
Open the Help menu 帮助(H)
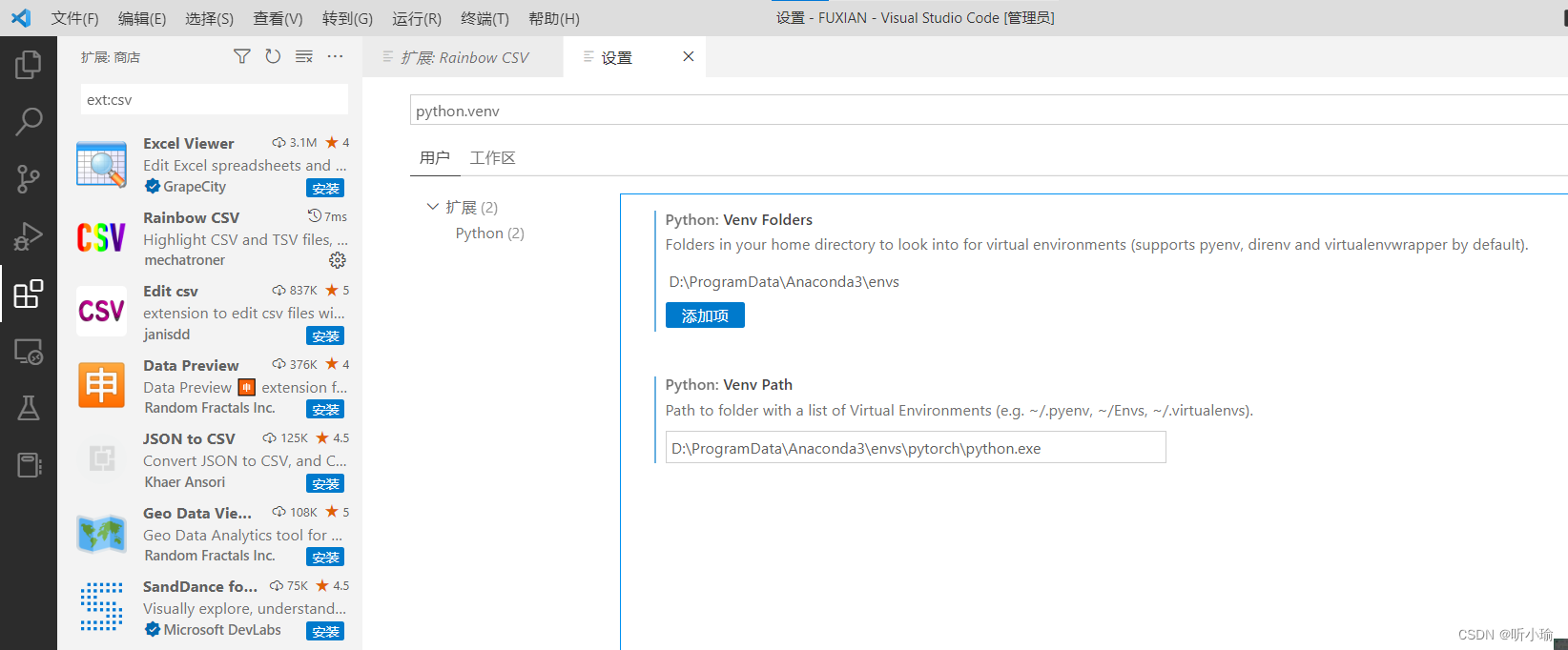pos(554,18)
